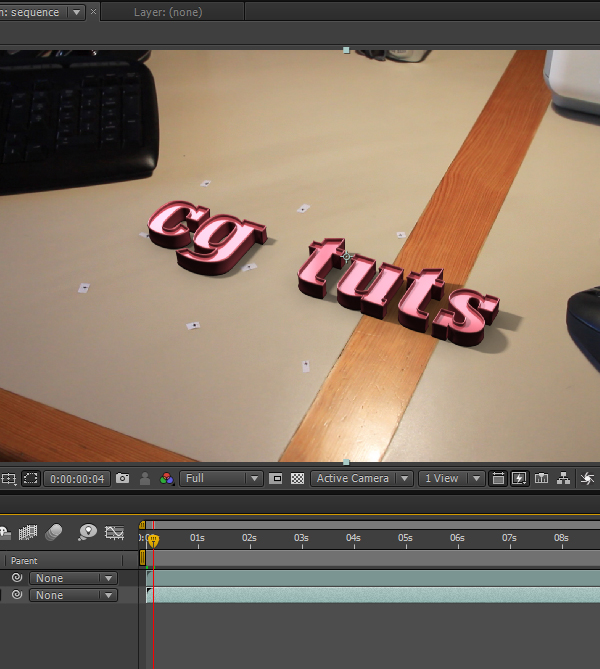Click the 05s mark on time ruler

coord(406,538)
